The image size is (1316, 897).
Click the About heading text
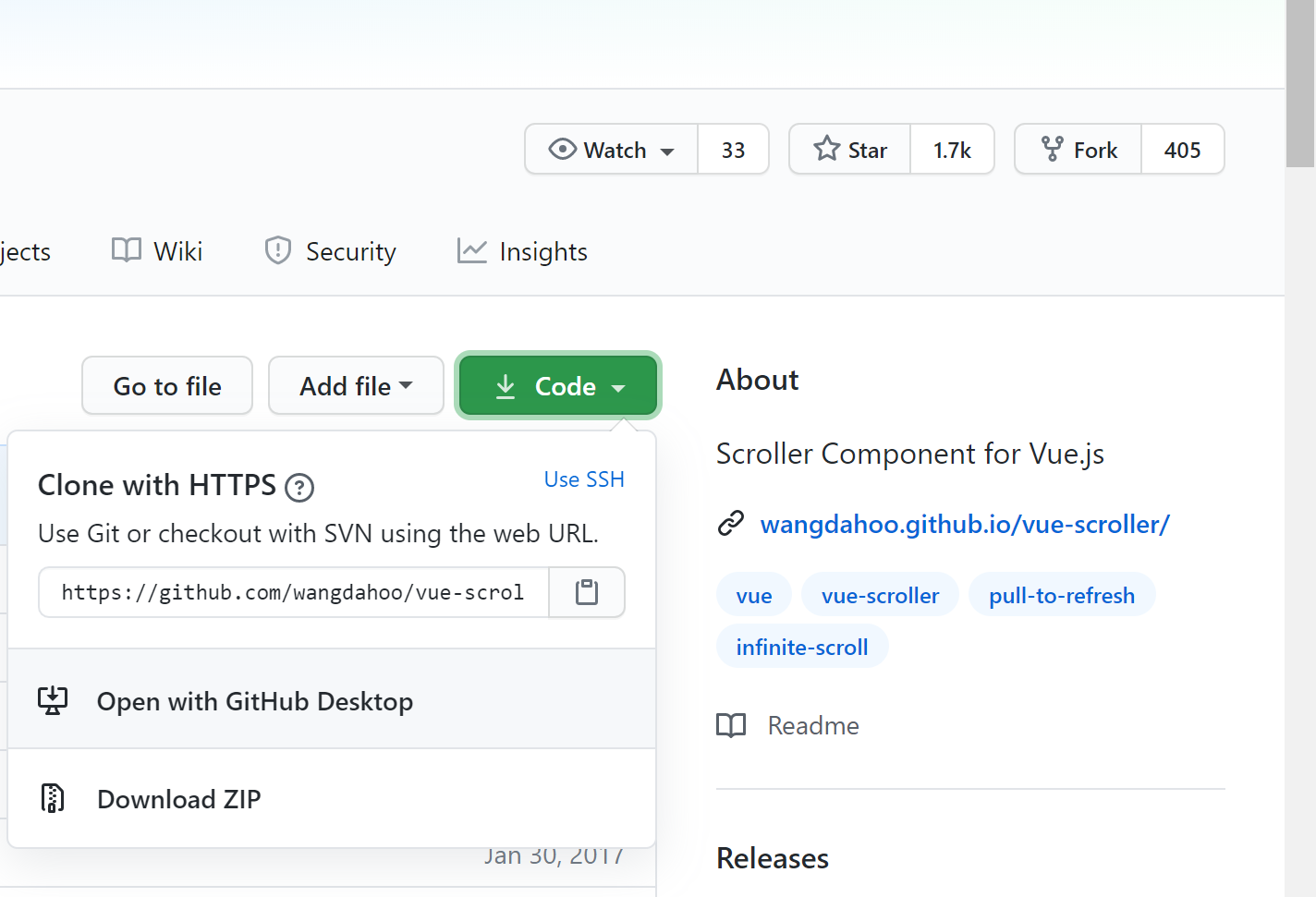[757, 380]
